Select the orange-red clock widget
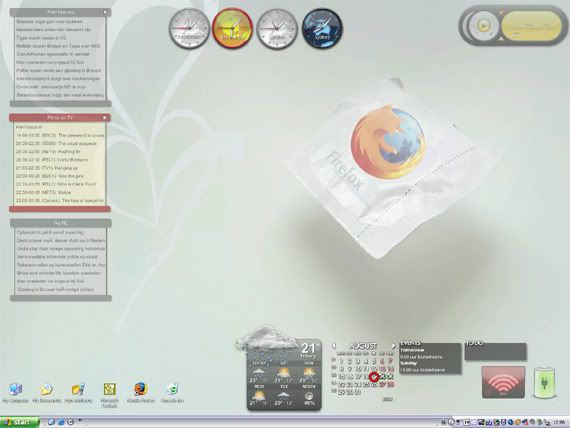The width and height of the screenshot is (570, 428). point(232,28)
